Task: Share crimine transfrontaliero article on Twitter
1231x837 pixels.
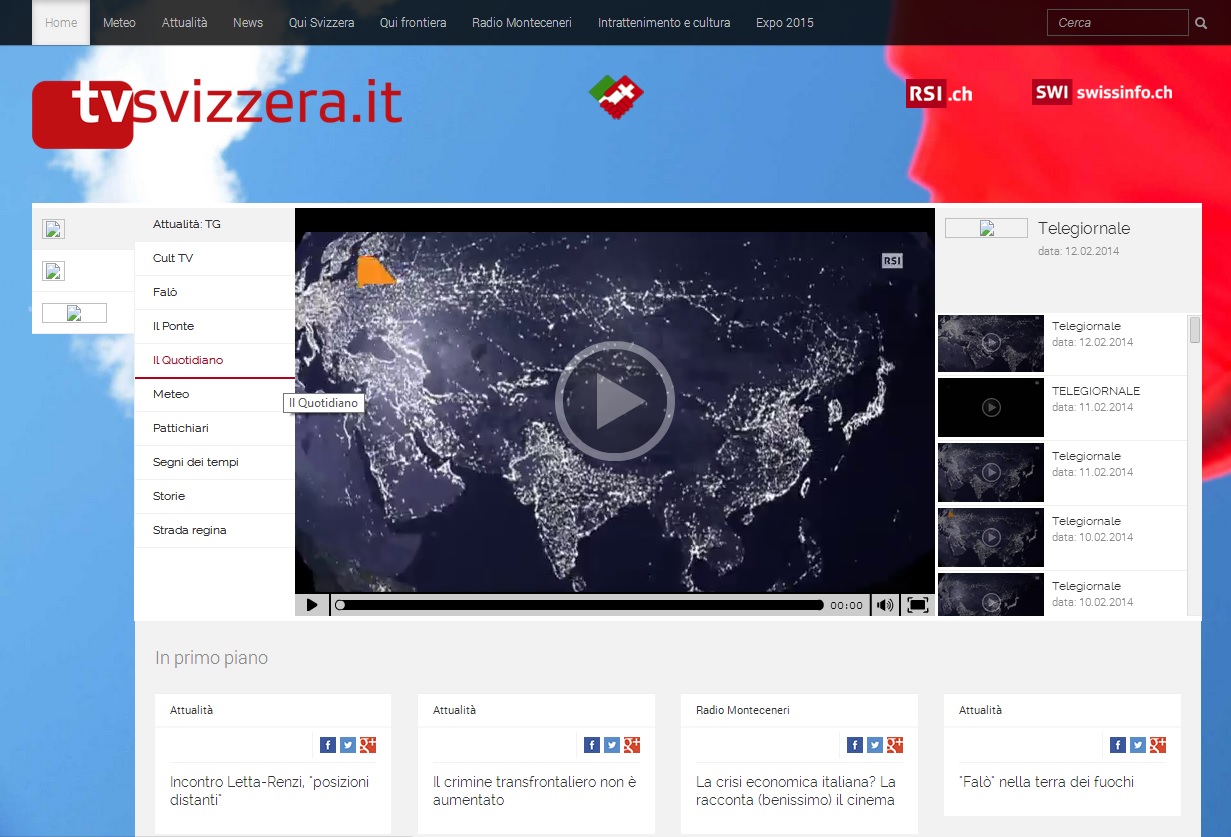Action: [611, 745]
